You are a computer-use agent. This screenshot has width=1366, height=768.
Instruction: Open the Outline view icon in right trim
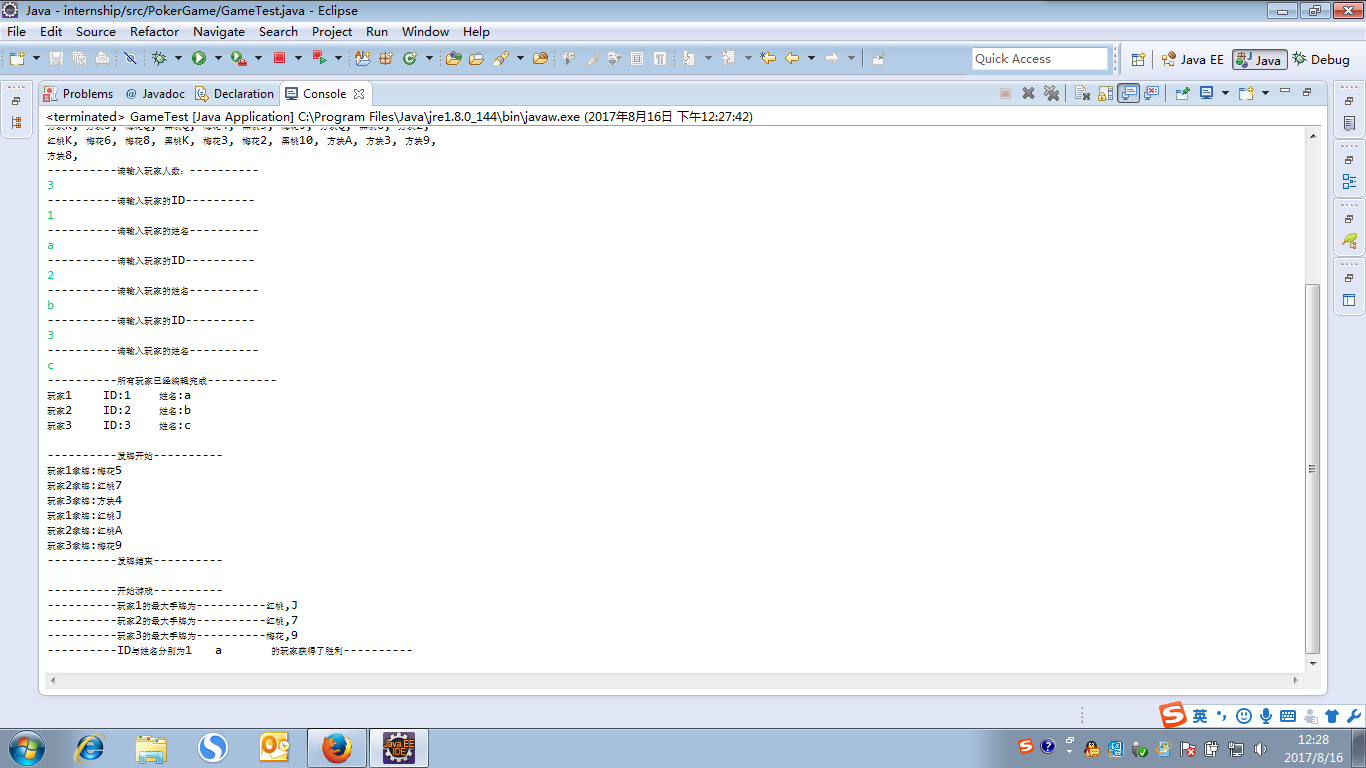(1350, 182)
